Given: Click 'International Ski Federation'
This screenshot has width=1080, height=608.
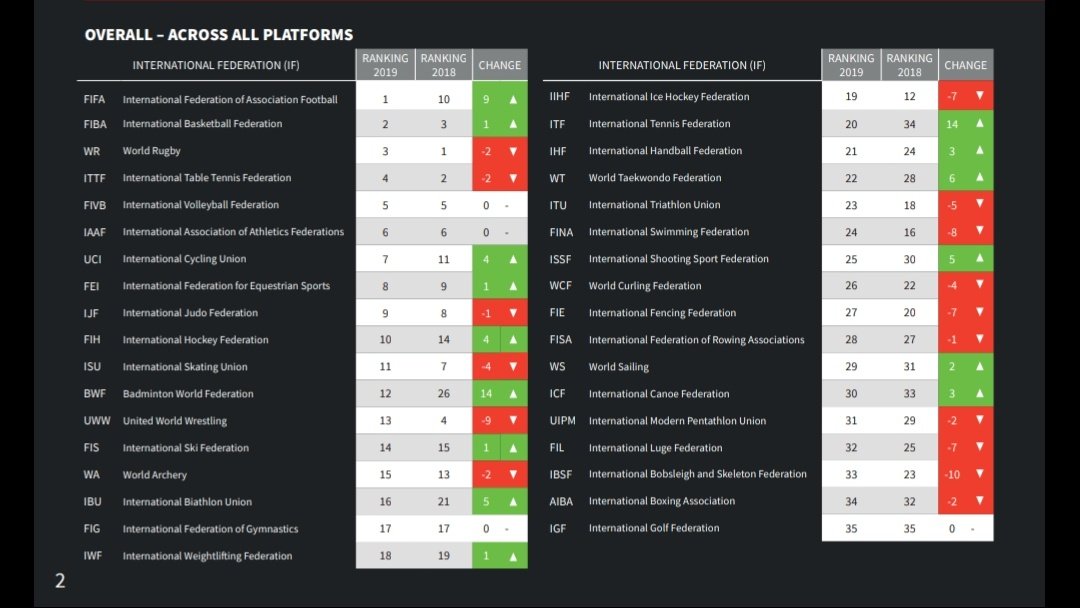Looking at the screenshot, I should click(186, 448).
